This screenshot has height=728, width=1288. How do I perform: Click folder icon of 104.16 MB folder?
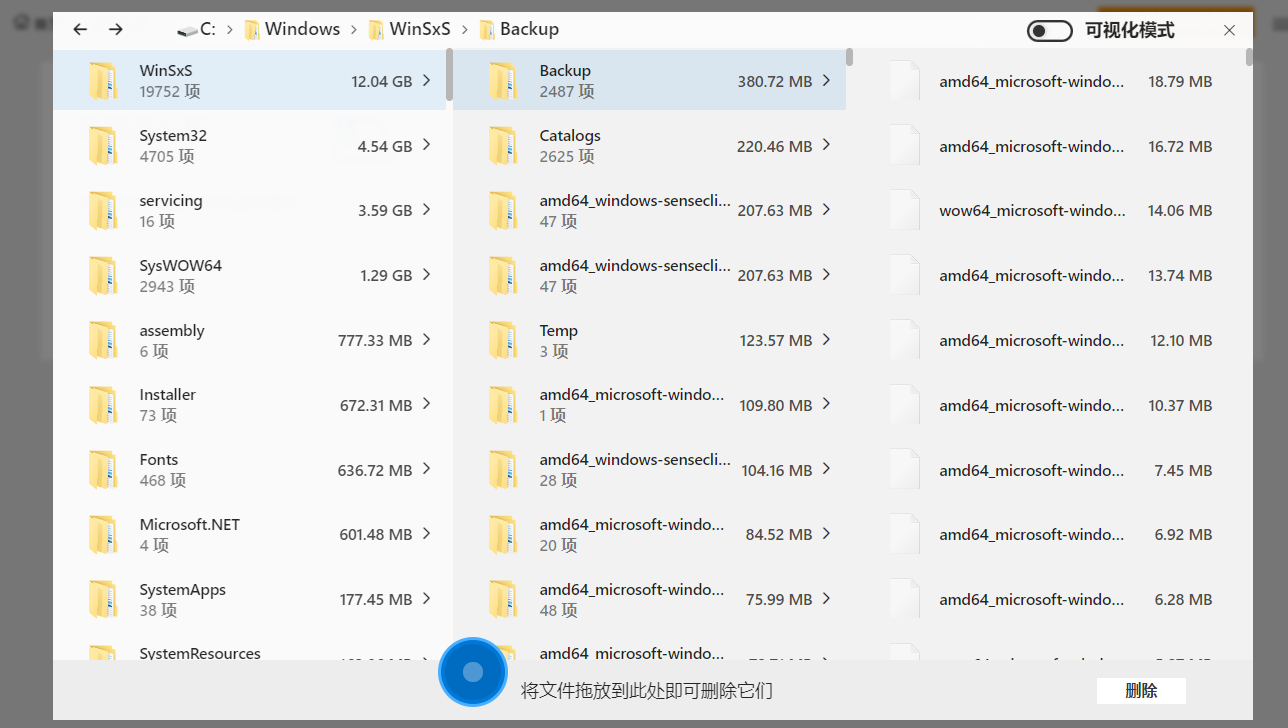click(x=503, y=470)
